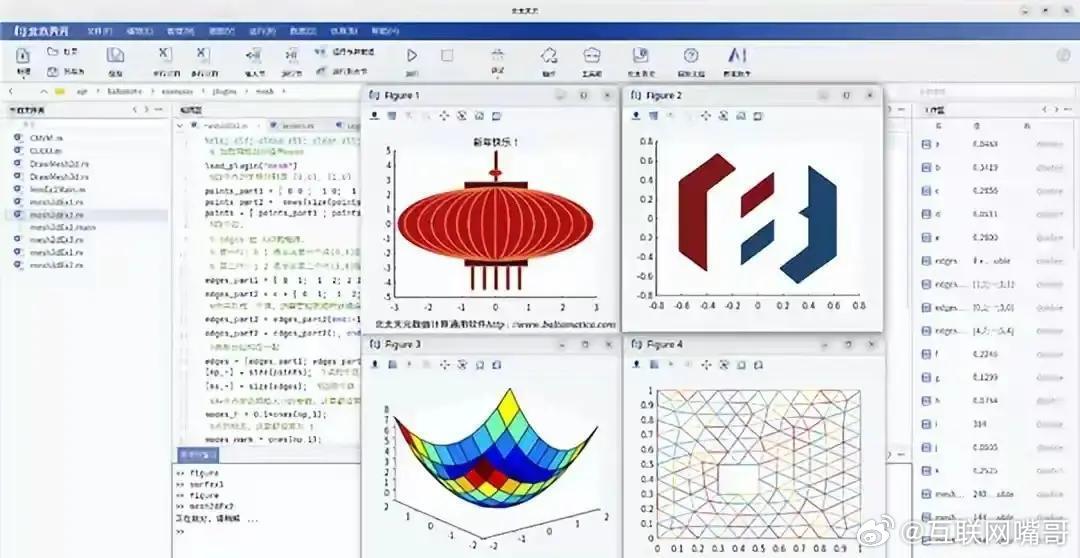This screenshot has height=558, width=1080.
Task: Click the second X uncomment icon in toolbar
Action: pyautogui.click(x=202, y=54)
